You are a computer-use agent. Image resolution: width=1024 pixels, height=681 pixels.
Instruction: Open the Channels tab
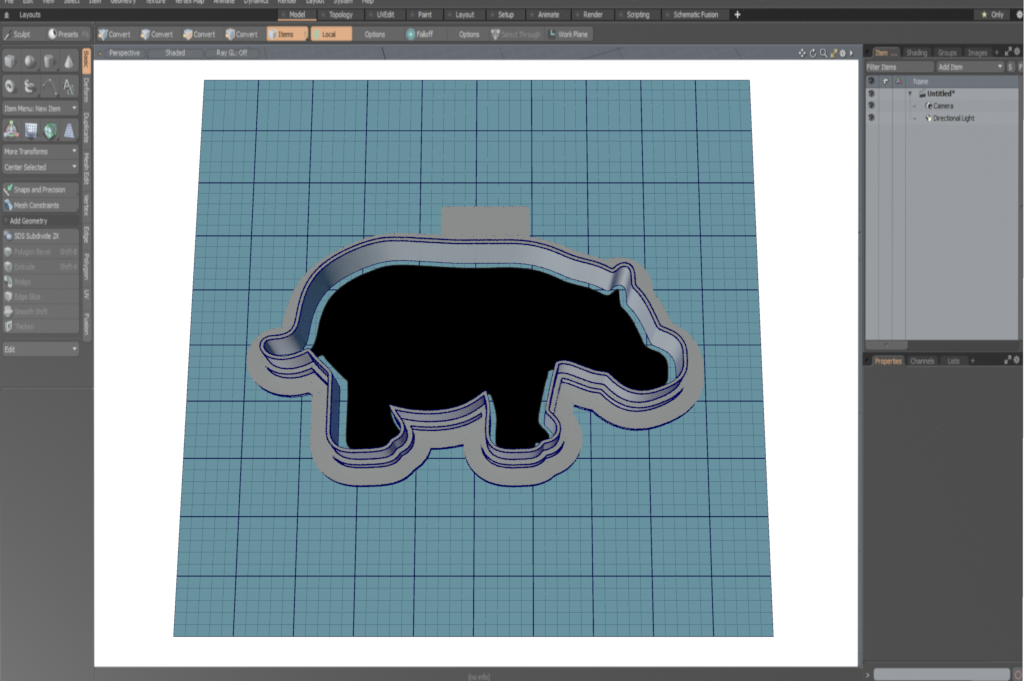pos(922,360)
